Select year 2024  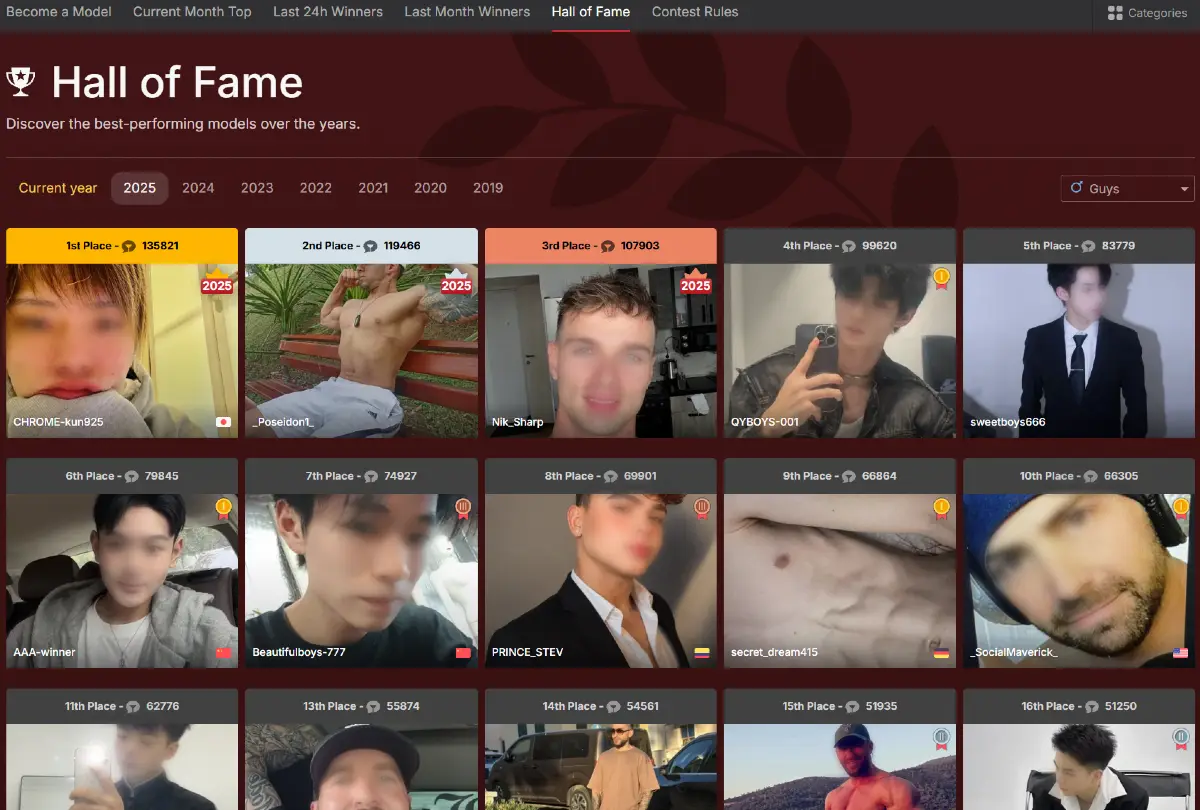point(198,188)
